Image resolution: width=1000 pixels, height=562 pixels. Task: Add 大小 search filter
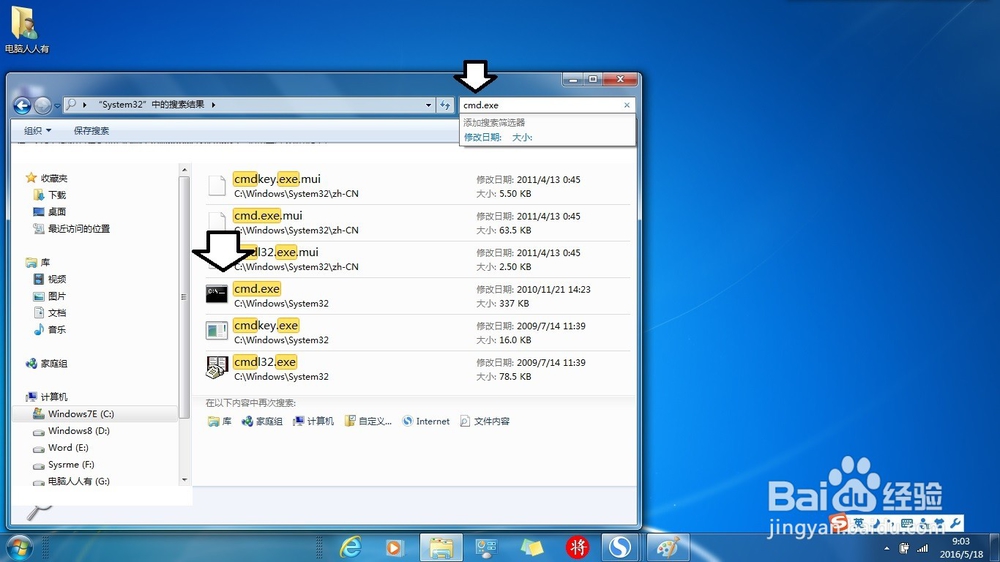522,137
